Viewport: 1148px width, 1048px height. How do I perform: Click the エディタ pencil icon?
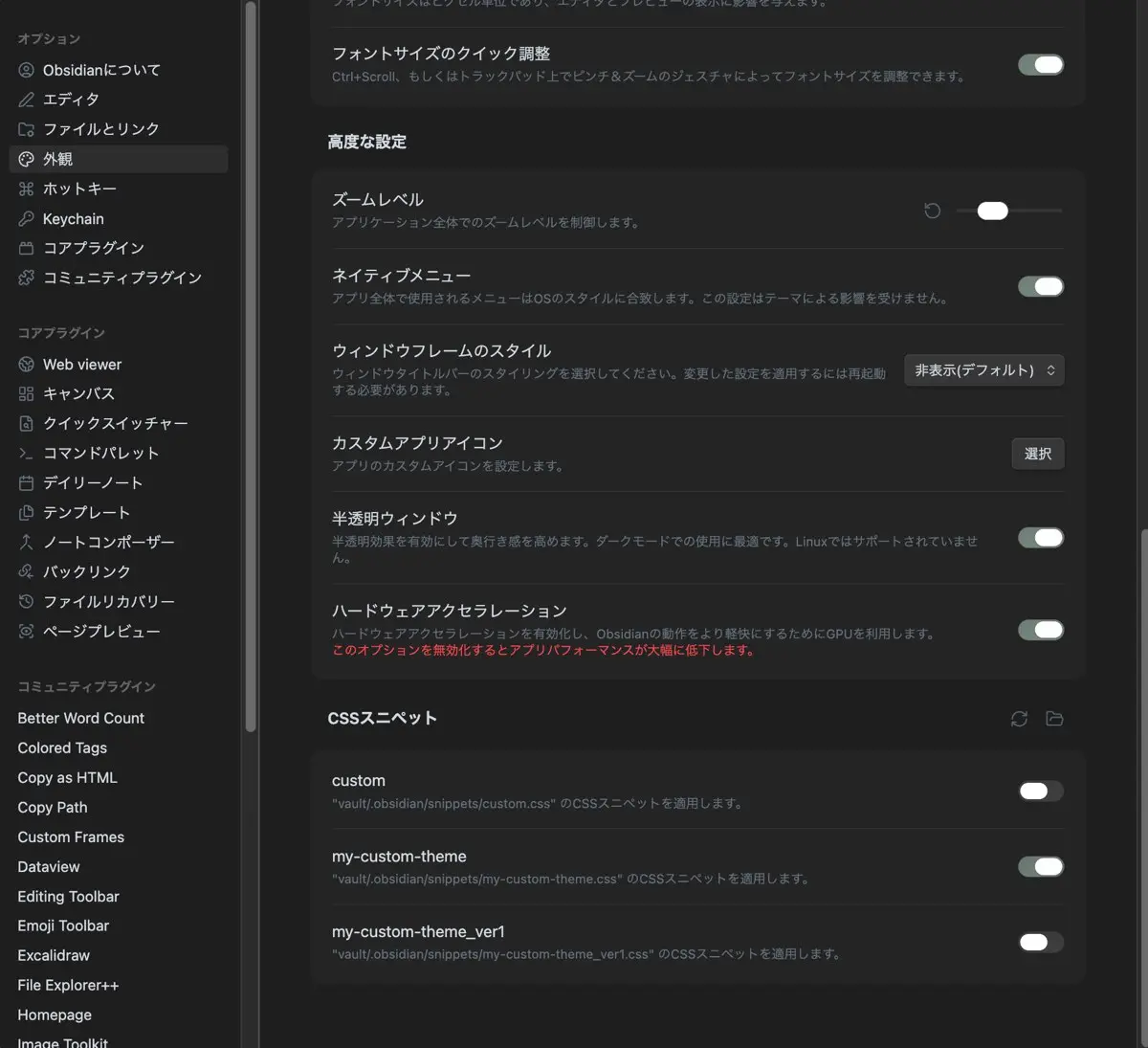click(26, 100)
